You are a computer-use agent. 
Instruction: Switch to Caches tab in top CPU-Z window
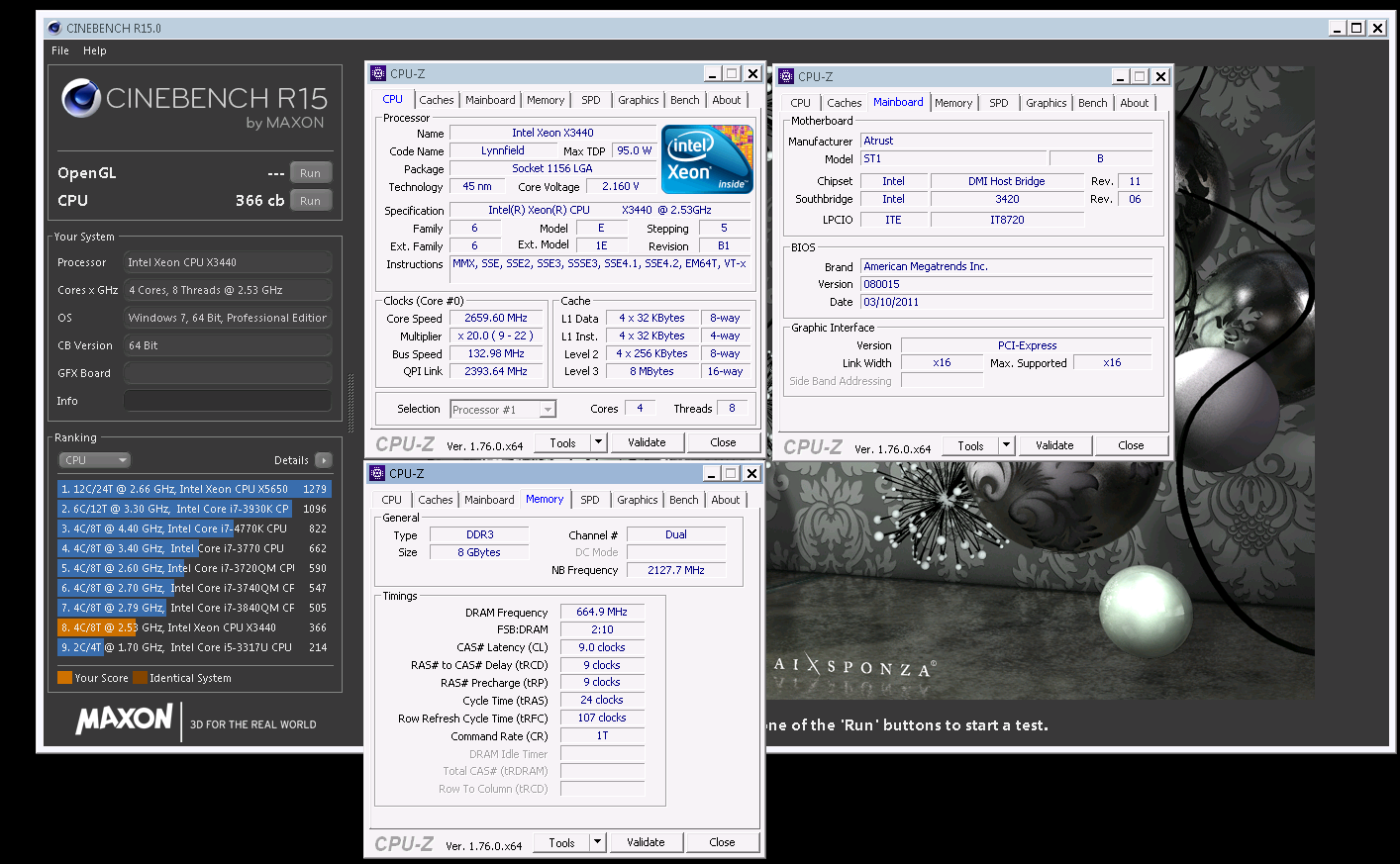pos(436,100)
